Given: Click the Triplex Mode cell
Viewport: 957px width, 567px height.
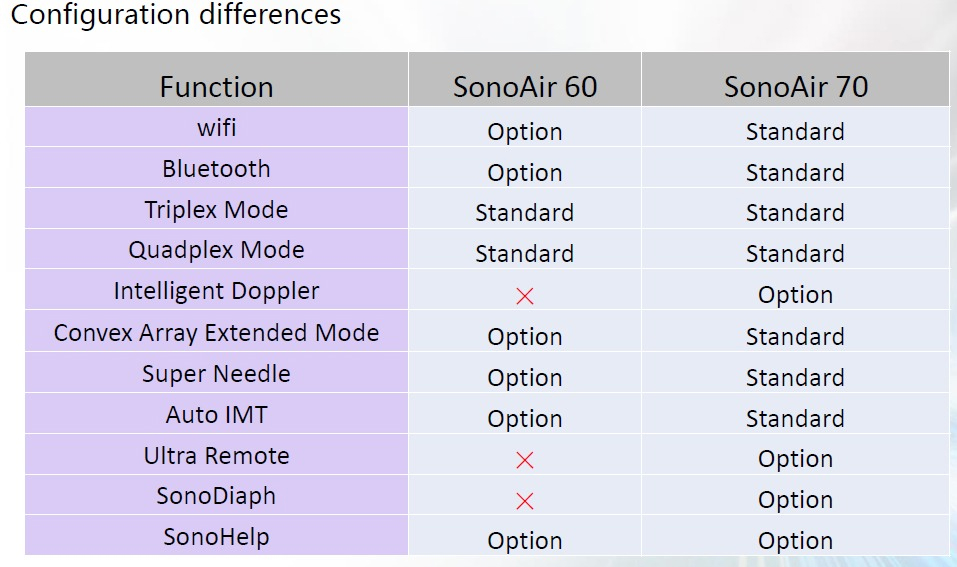Looking at the screenshot, I should click(x=216, y=209).
